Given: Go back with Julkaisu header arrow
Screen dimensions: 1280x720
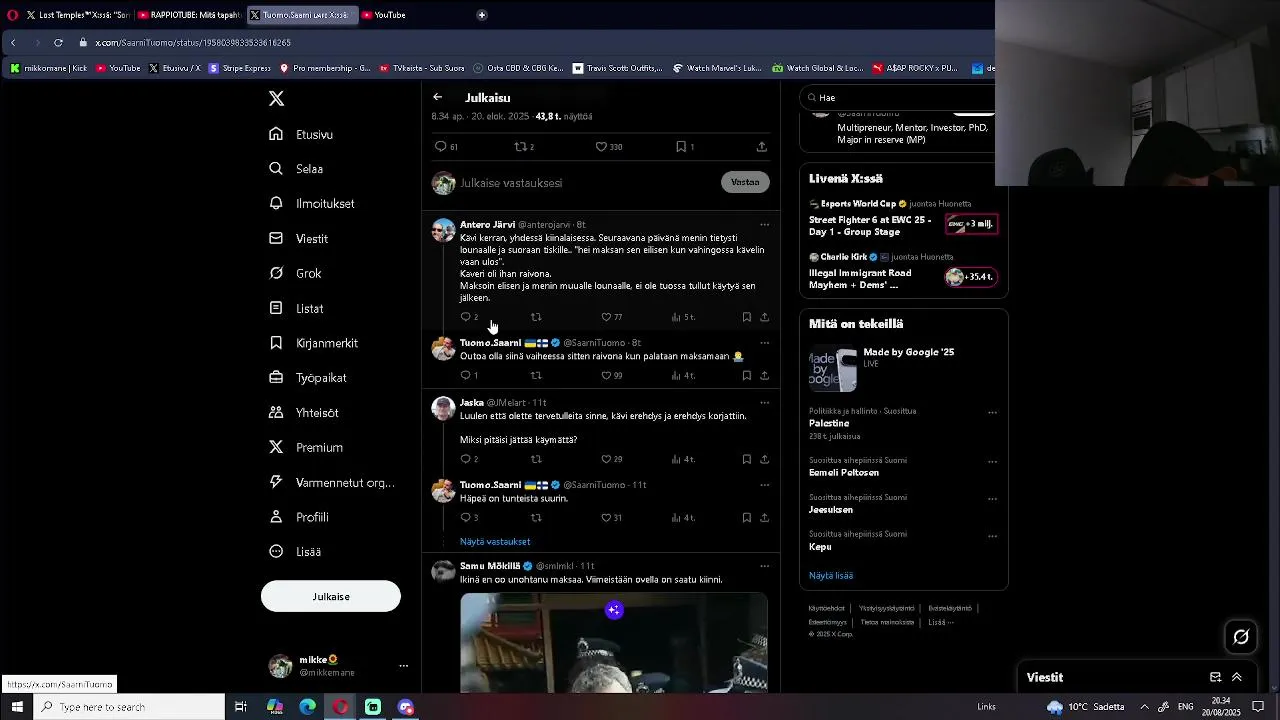Looking at the screenshot, I should coord(437,97).
